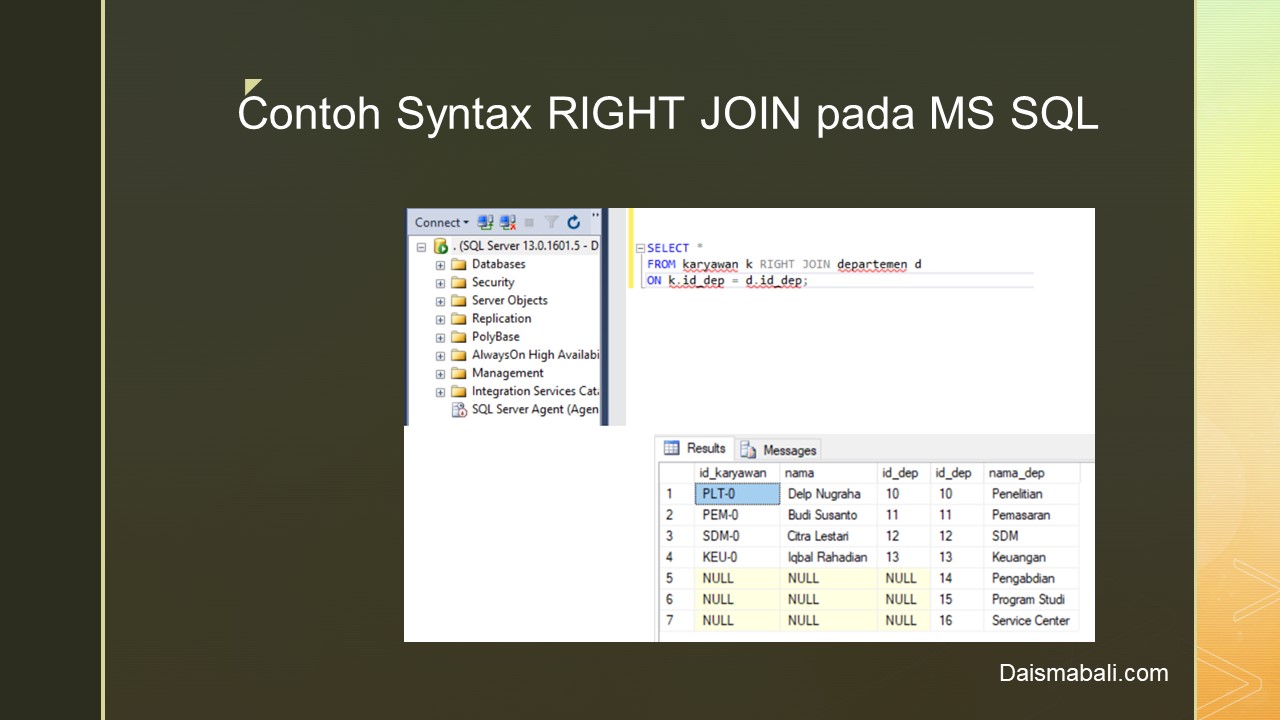Screen dimensions: 1280x720
Task: Collapse the SELECT query code block
Action: pos(640,248)
